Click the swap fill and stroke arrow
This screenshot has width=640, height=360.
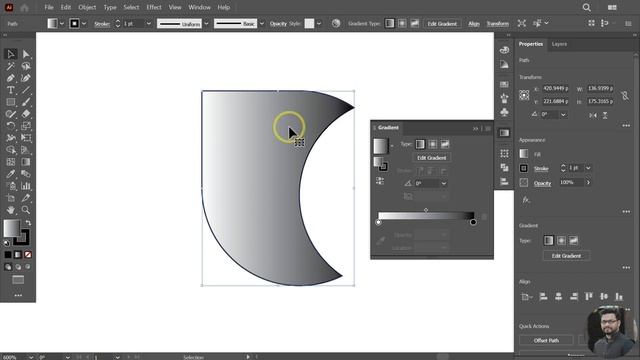tap(28, 222)
